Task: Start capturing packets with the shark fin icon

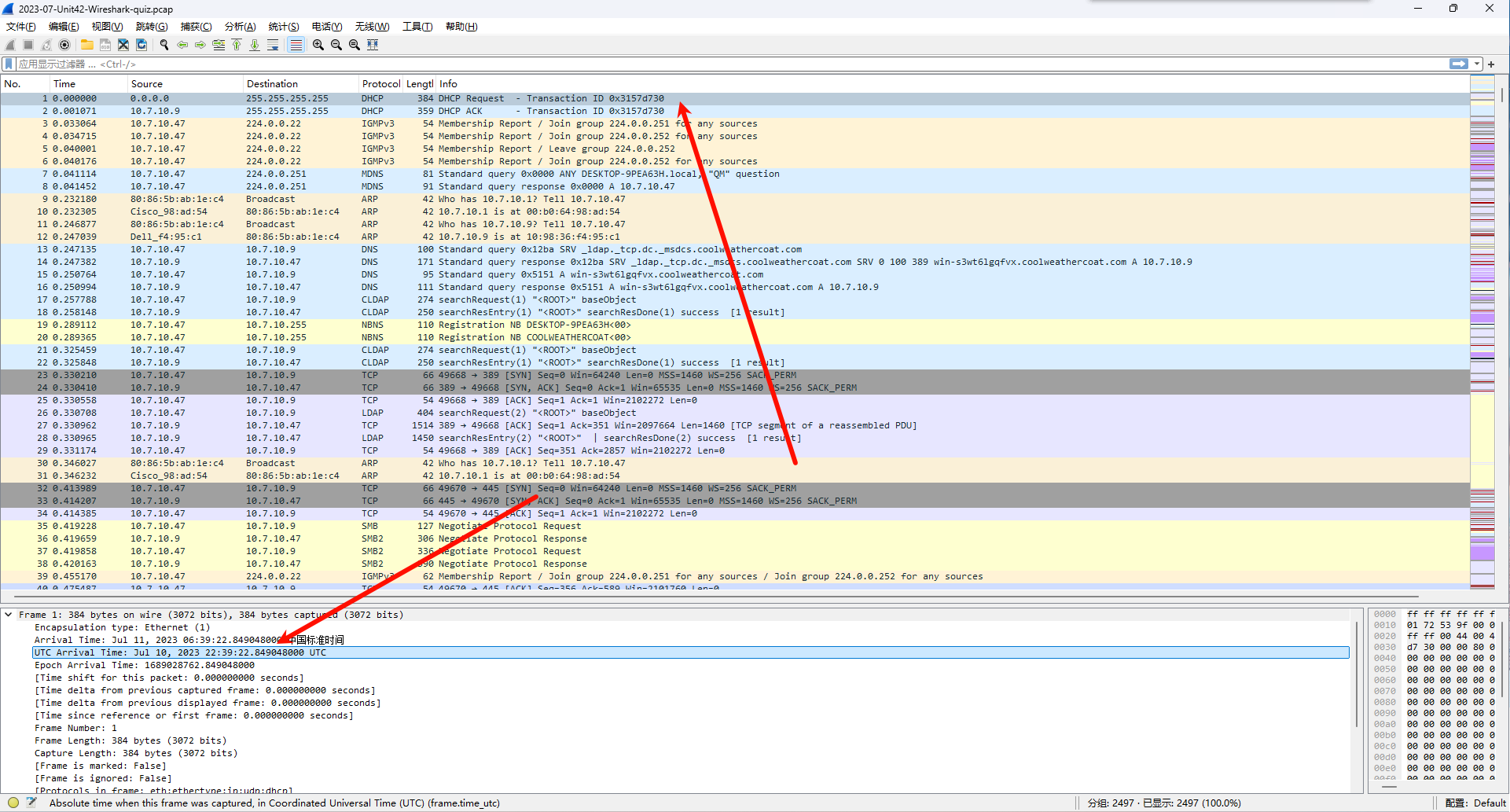Action: [x=9, y=45]
